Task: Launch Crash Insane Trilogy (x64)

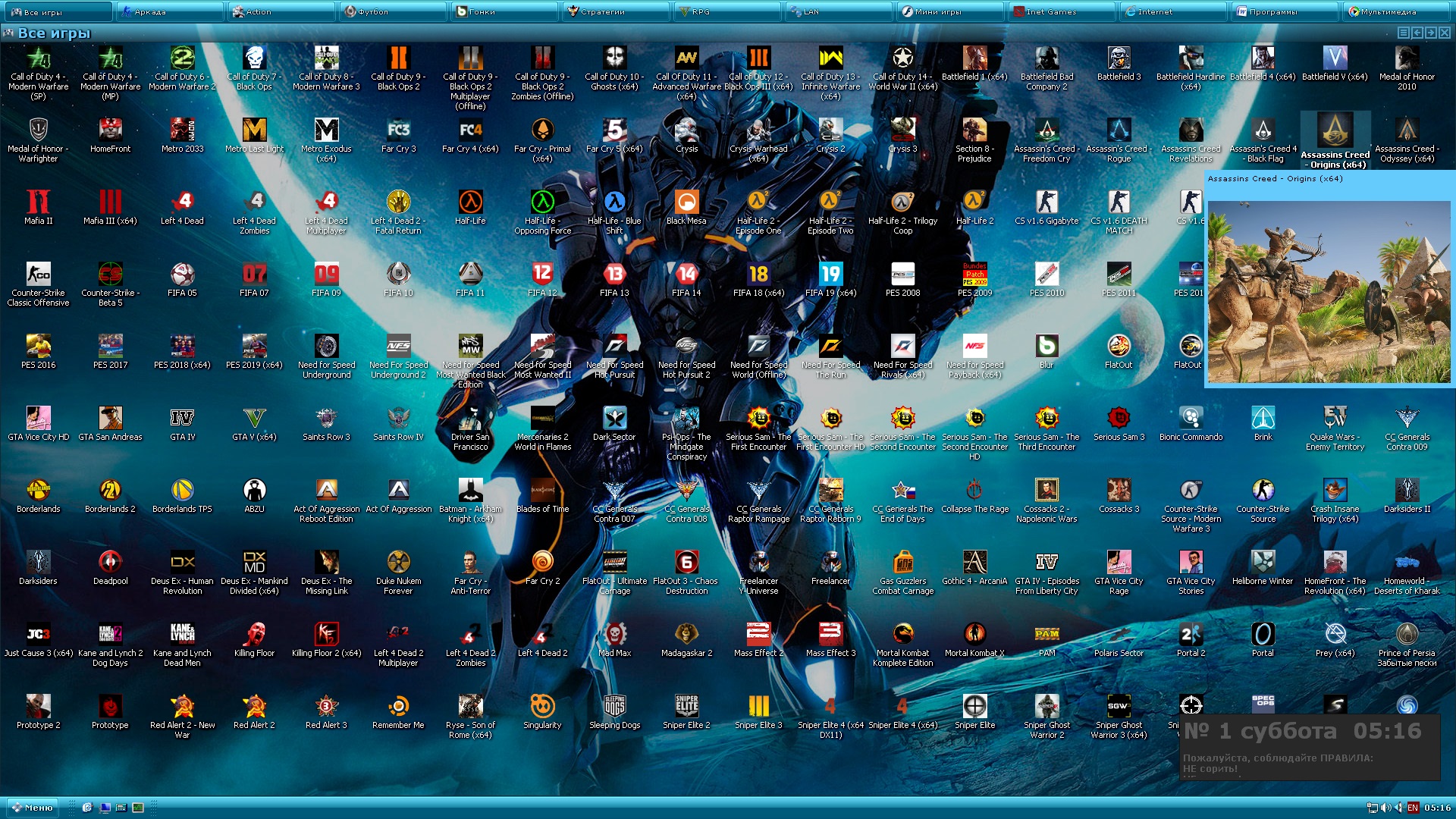Action: [x=1335, y=500]
